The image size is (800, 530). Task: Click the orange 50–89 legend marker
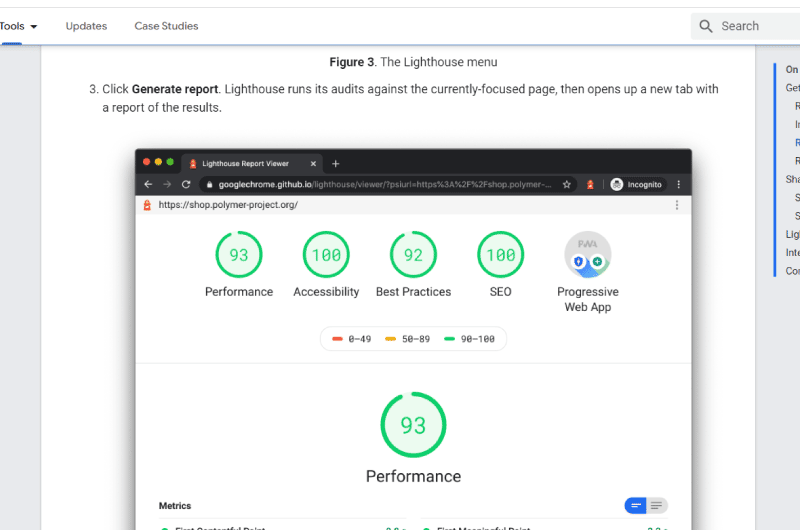click(x=390, y=339)
